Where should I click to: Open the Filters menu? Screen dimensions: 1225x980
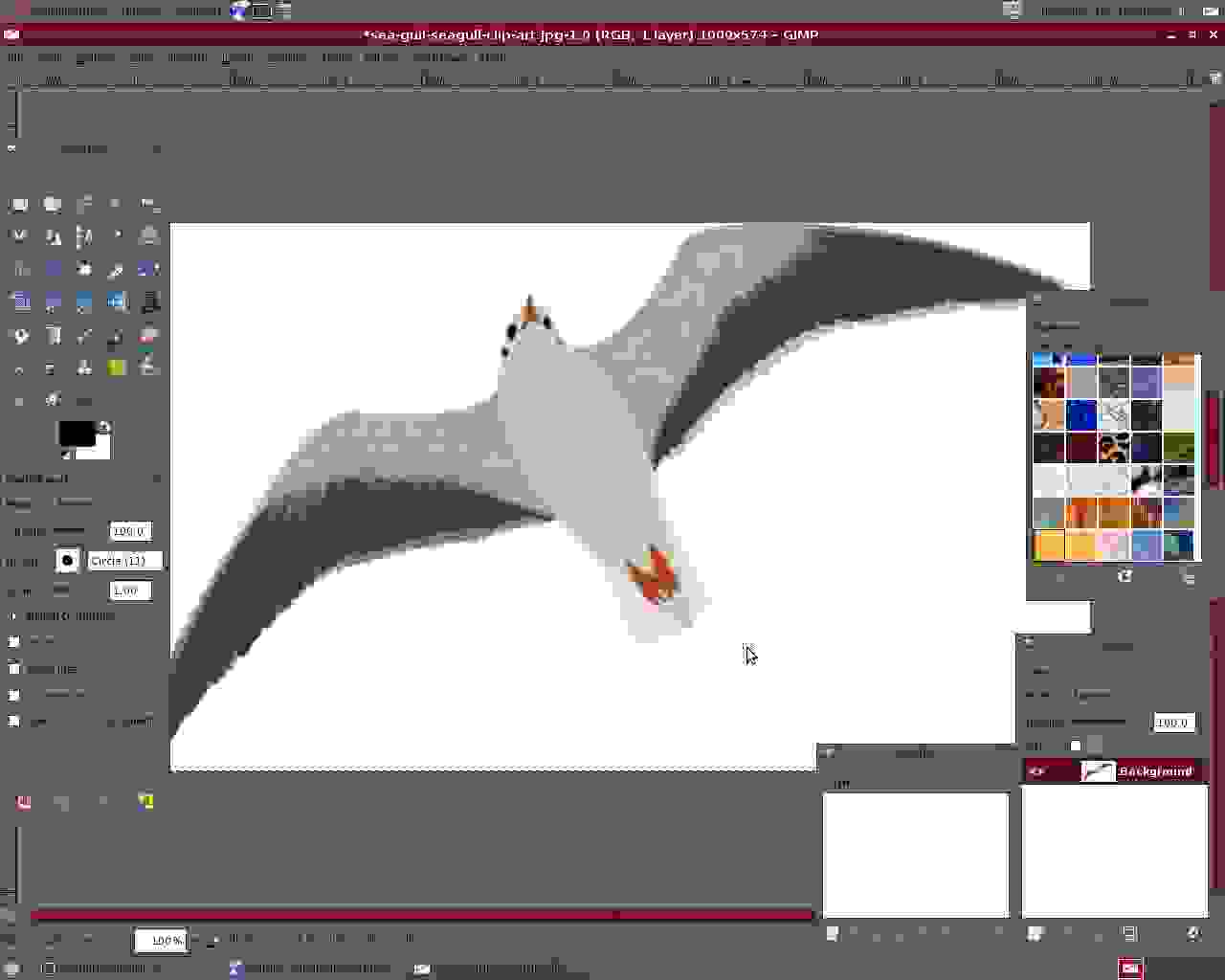(x=380, y=56)
